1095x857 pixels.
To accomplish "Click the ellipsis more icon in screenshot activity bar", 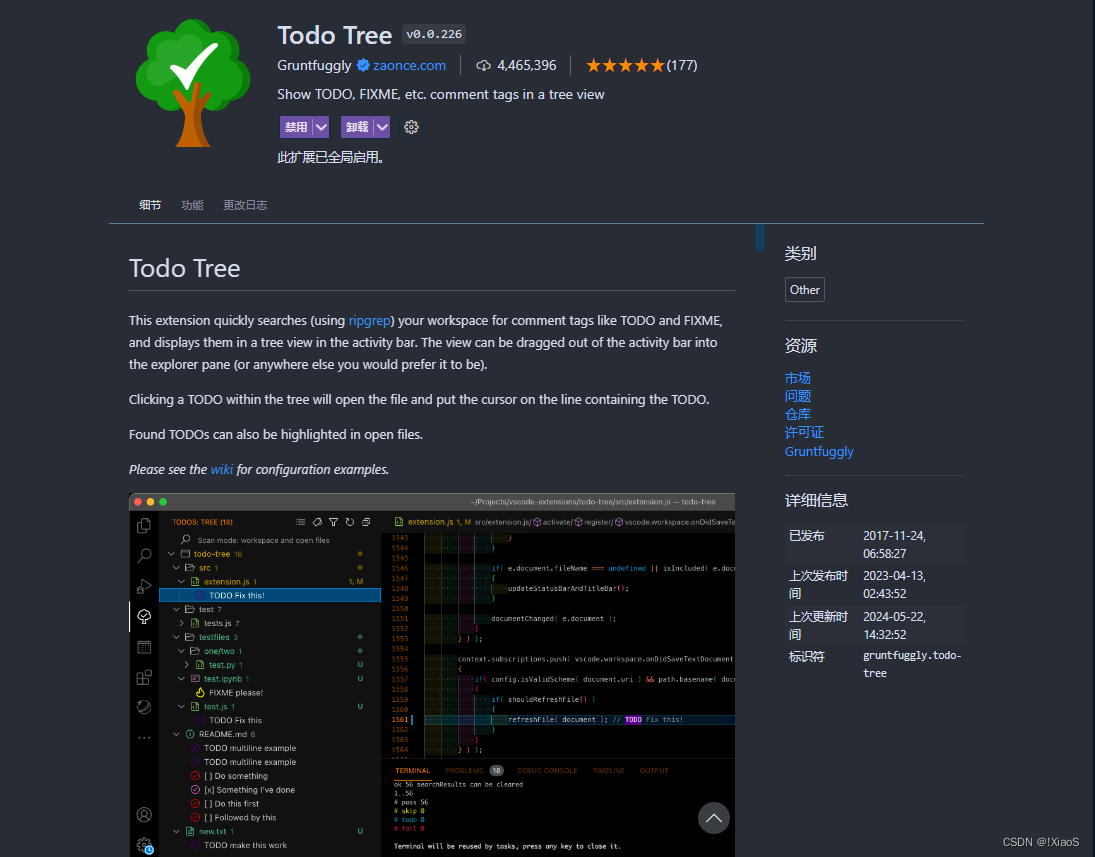I will click(144, 737).
